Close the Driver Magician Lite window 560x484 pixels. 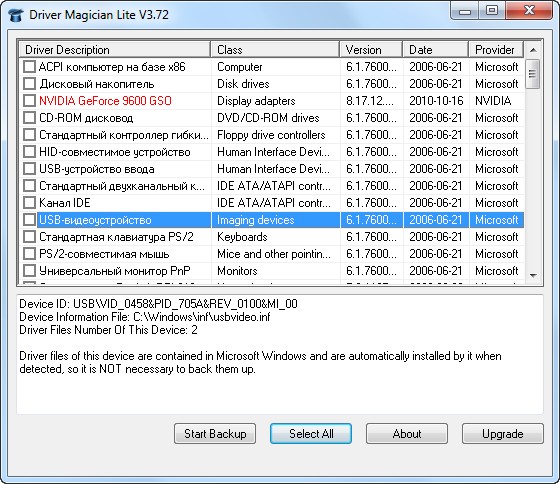click(529, 11)
